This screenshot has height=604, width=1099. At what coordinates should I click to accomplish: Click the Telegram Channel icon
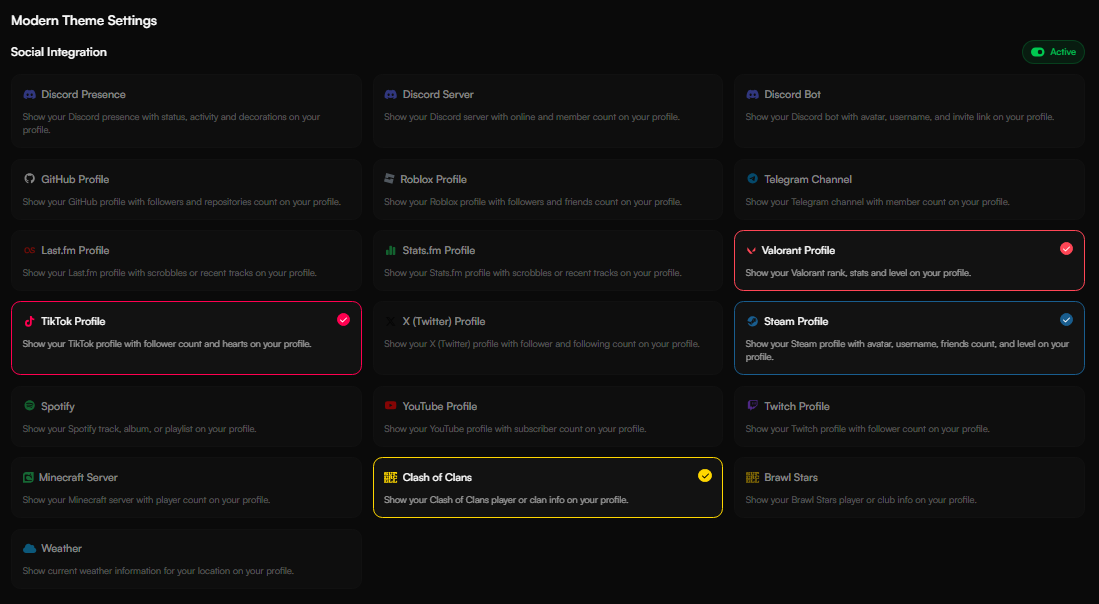click(x=752, y=179)
